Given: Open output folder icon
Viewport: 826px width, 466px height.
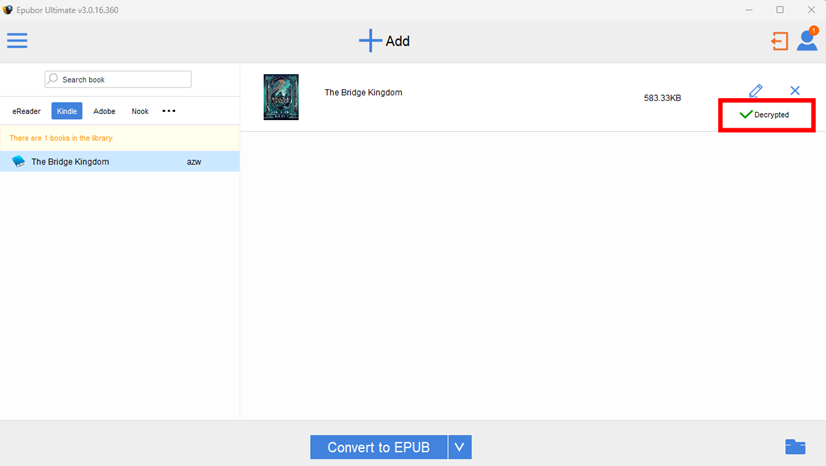Looking at the screenshot, I should (795, 447).
